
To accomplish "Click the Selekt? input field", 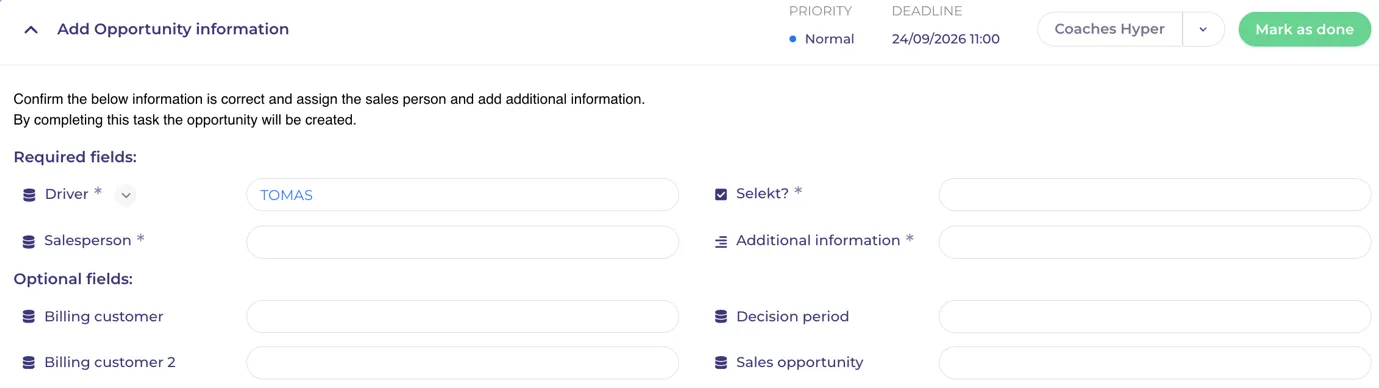I will [x=1154, y=195].
